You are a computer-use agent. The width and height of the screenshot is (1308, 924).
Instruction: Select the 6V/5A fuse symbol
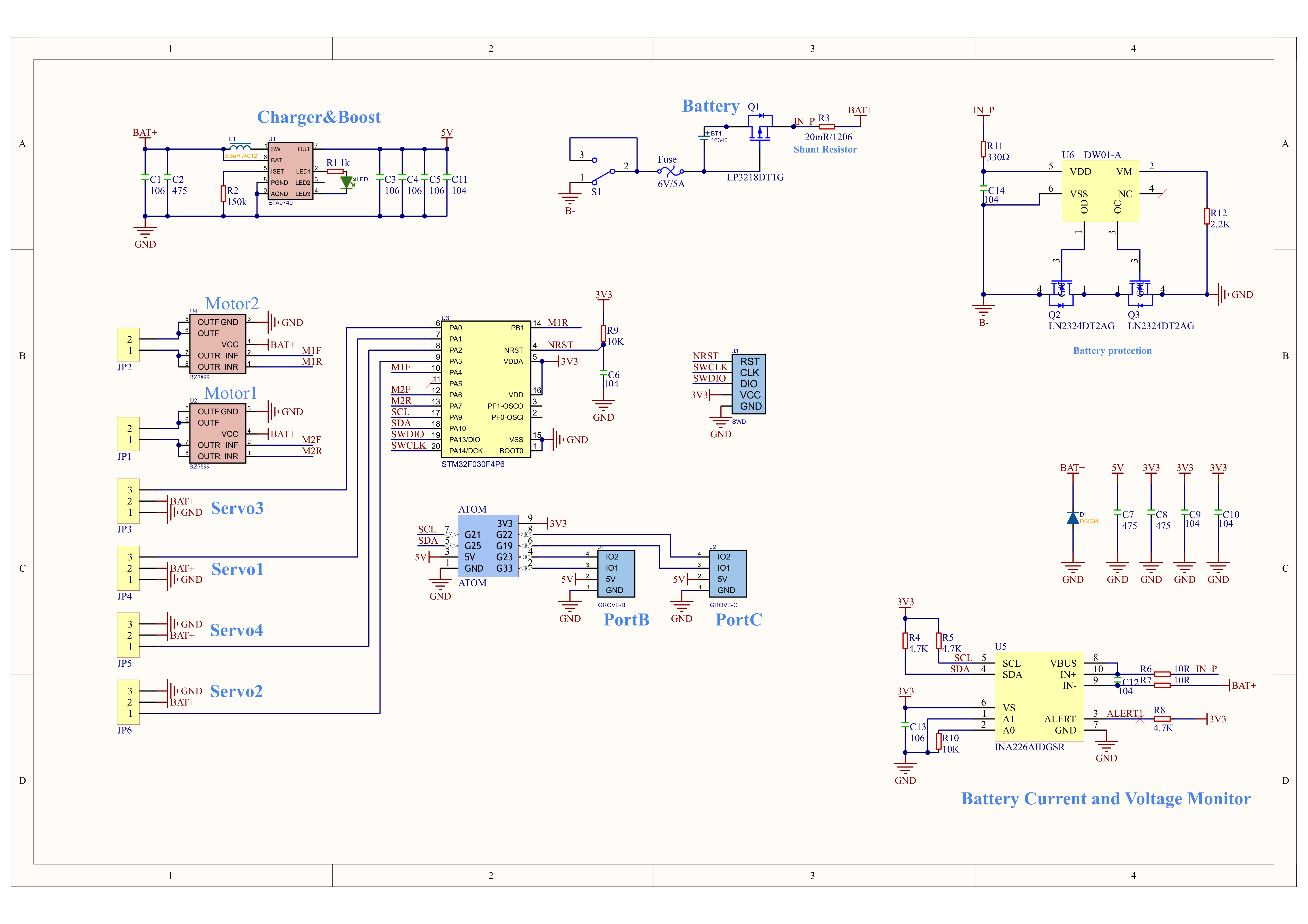click(x=671, y=171)
